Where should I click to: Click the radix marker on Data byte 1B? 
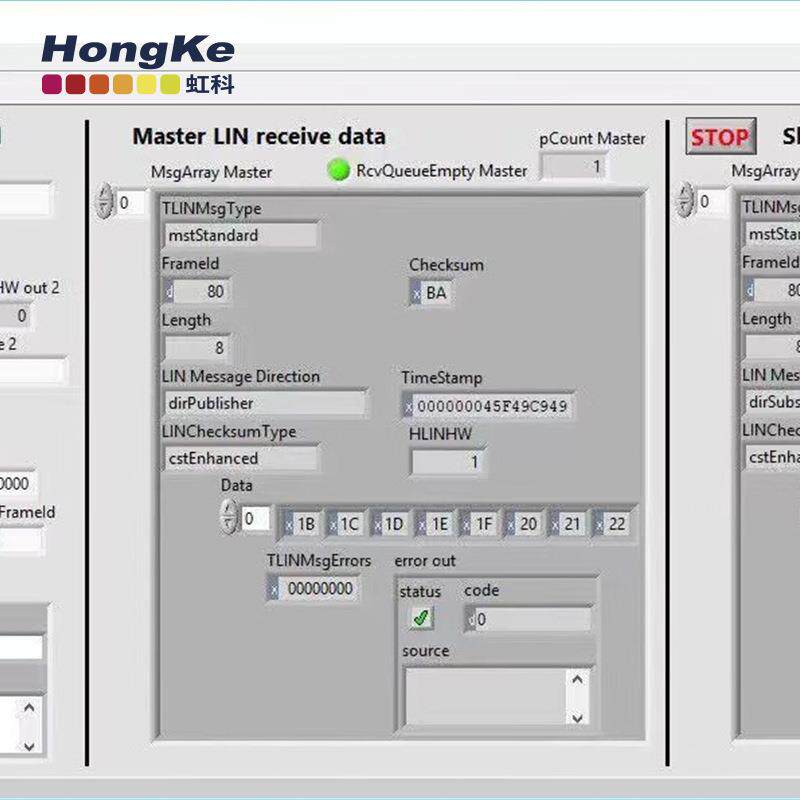[287, 522]
